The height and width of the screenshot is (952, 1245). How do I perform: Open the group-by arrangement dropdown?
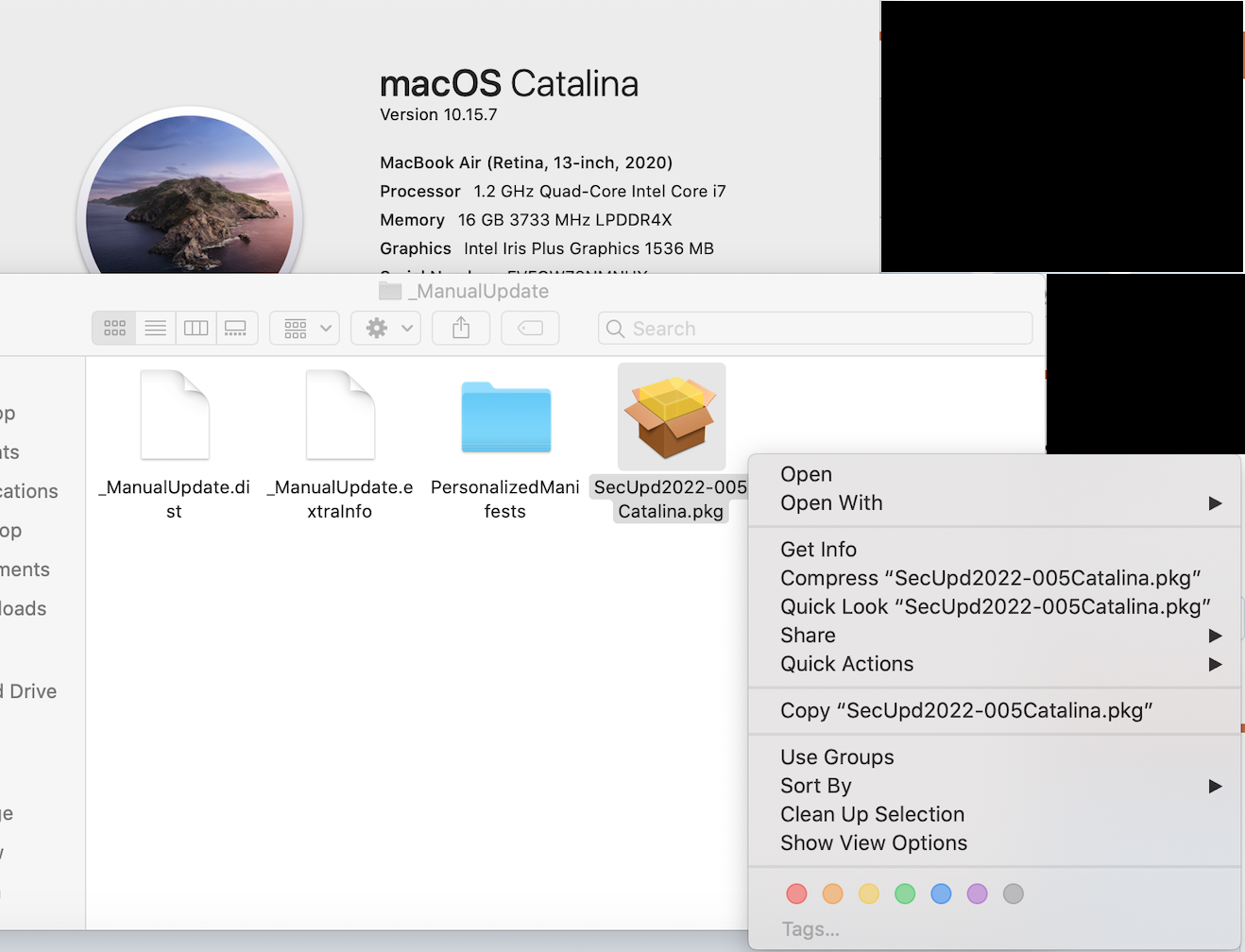click(305, 328)
